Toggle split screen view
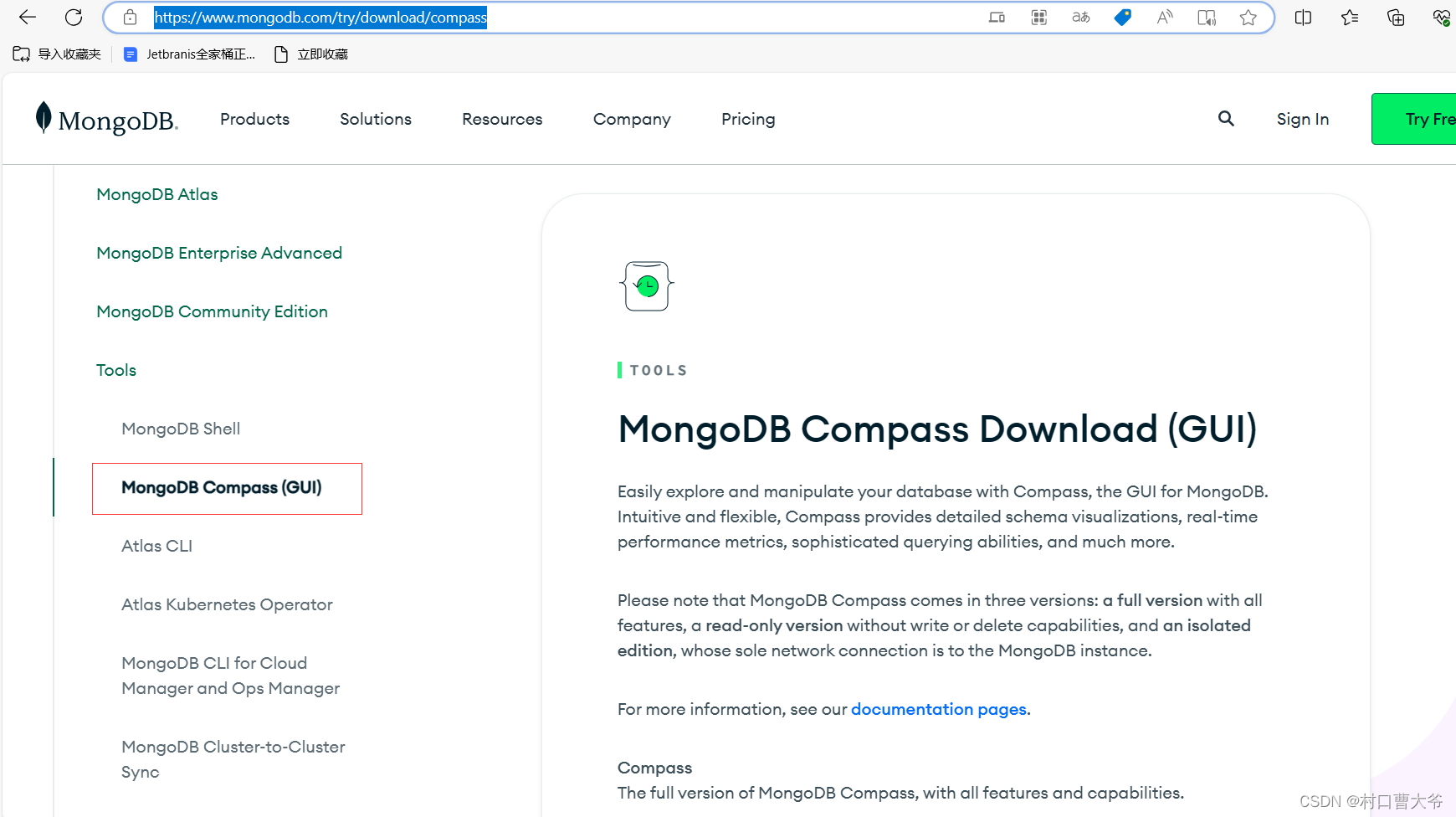 [x=1302, y=17]
